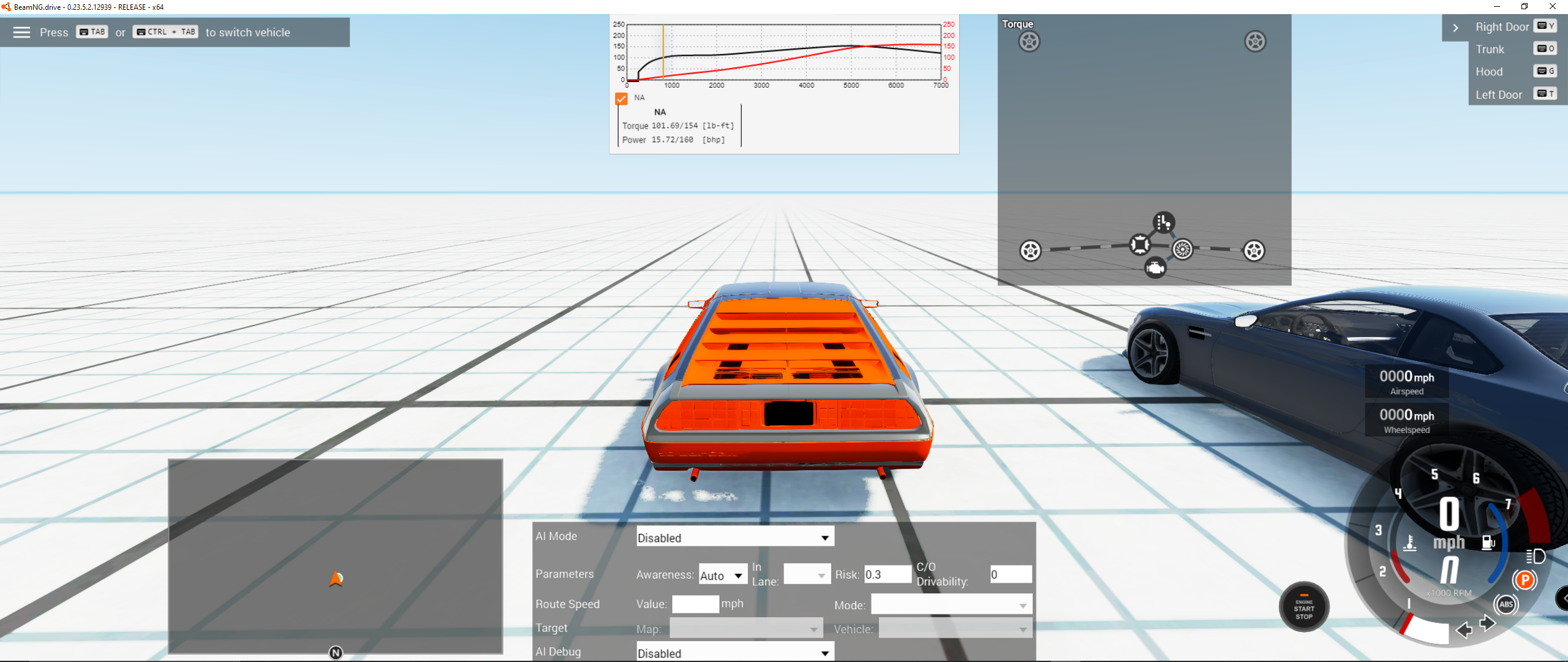Click the Risk value input field
Screen dimensions: 1568x662
click(x=888, y=574)
